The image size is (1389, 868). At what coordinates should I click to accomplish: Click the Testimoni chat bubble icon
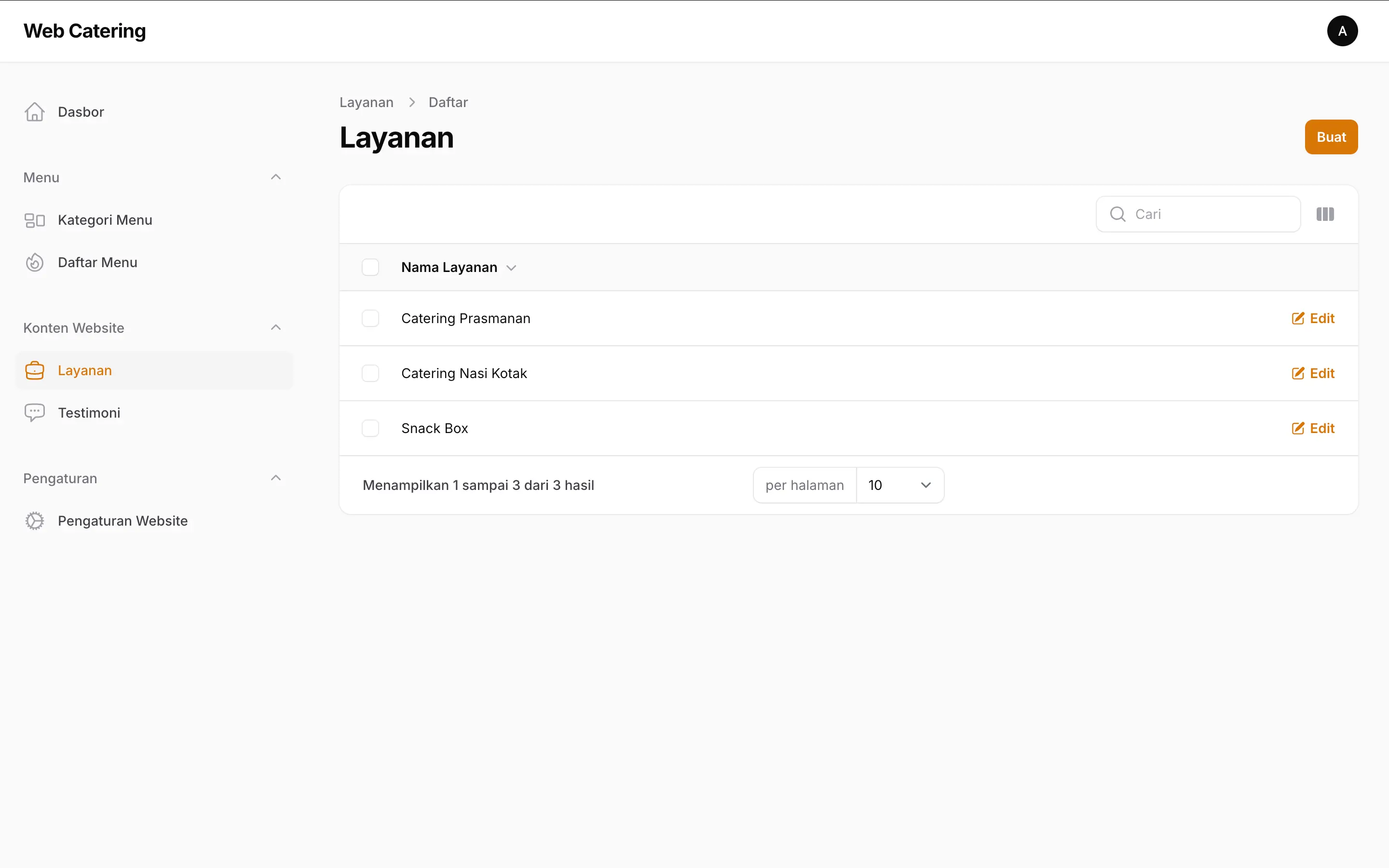(34, 413)
